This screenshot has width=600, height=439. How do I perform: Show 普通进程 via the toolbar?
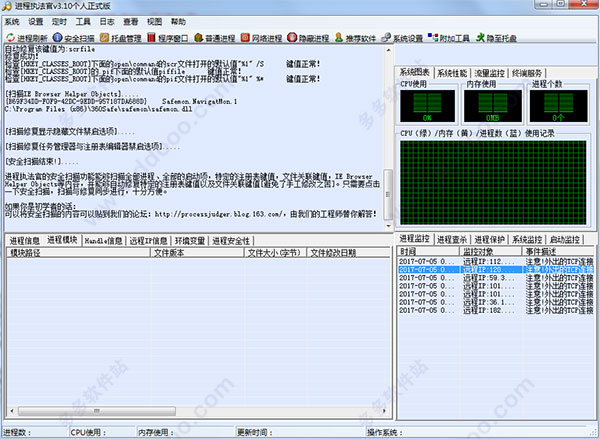214,38
